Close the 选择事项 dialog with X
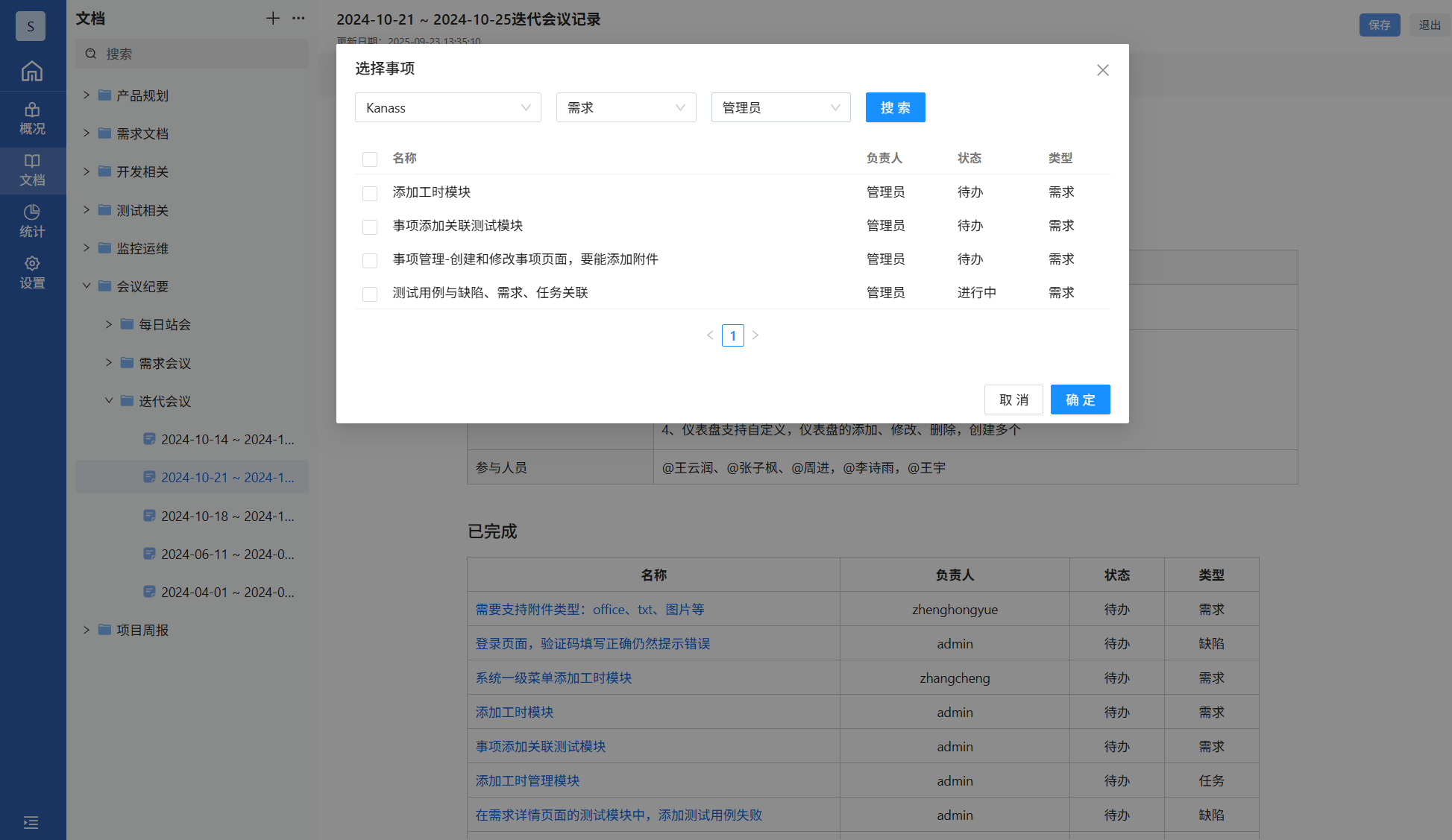The height and width of the screenshot is (840, 1452). point(1102,70)
